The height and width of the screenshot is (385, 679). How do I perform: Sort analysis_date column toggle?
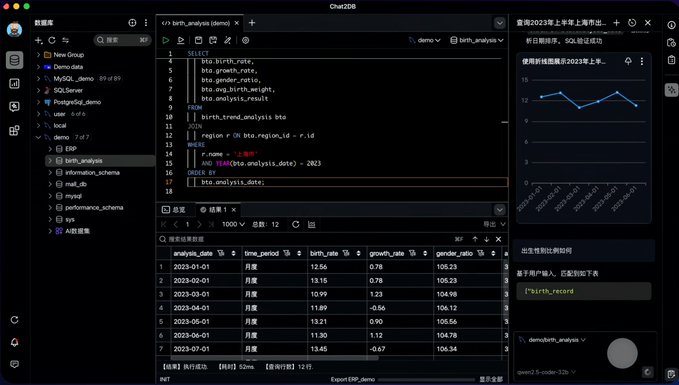coord(233,253)
